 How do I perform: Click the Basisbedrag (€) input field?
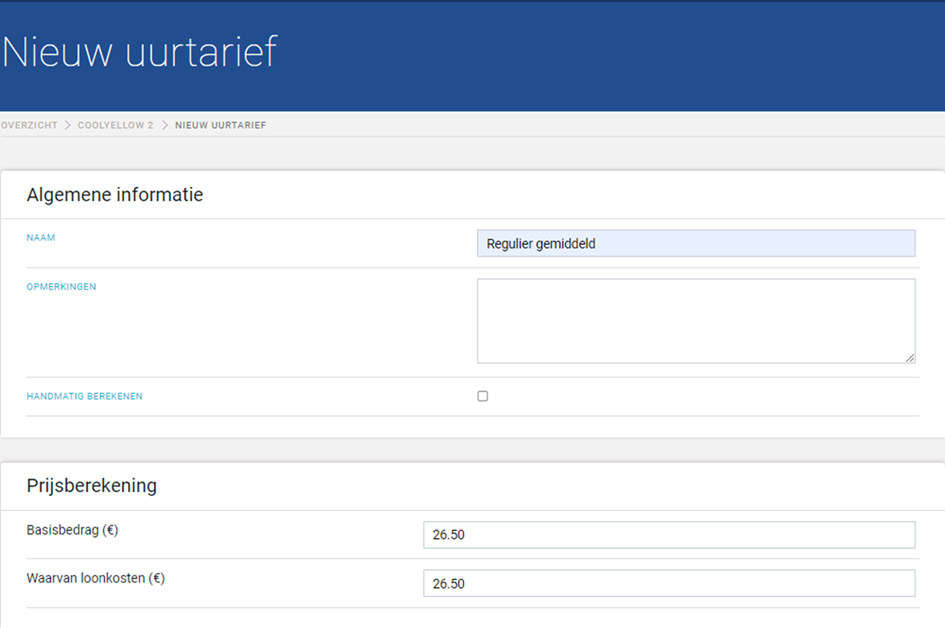tap(669, 535)
